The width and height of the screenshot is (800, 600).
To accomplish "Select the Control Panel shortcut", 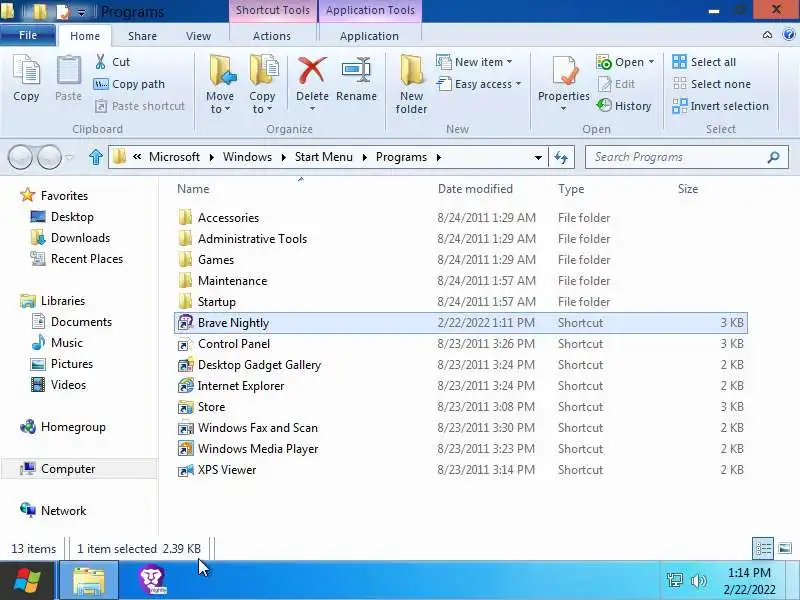I will 461,344.
